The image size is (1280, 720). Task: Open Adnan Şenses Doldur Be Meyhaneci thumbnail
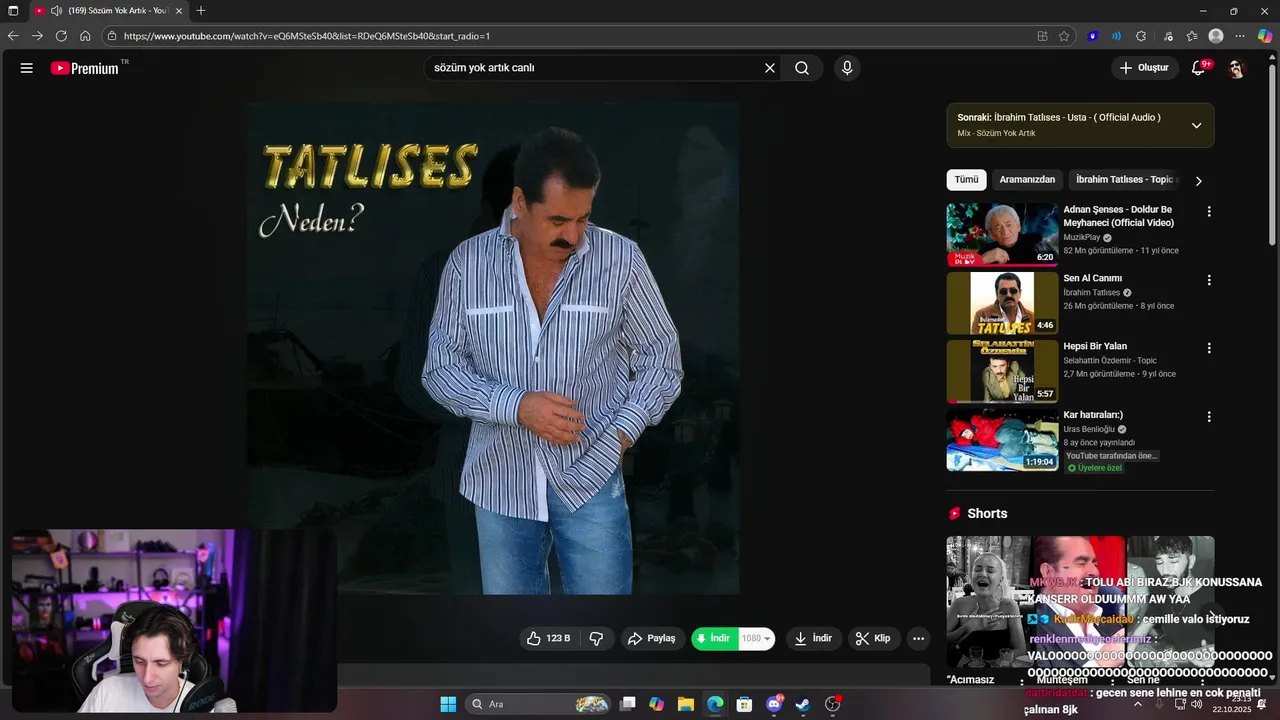[1002, 234]
